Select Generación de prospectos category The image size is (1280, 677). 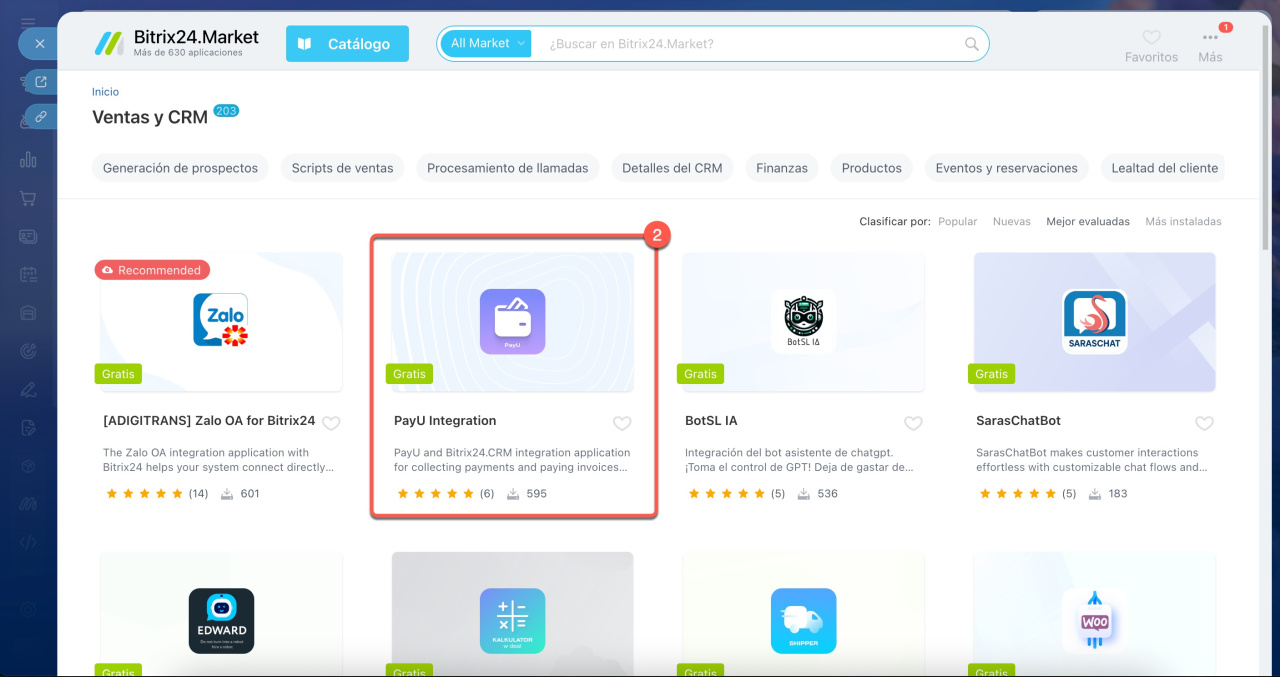180,168
